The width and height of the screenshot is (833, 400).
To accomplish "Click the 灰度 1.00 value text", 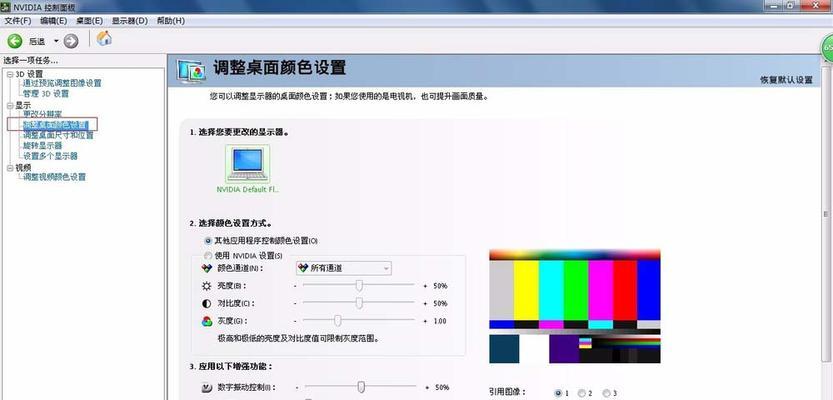I will point(440,321).
